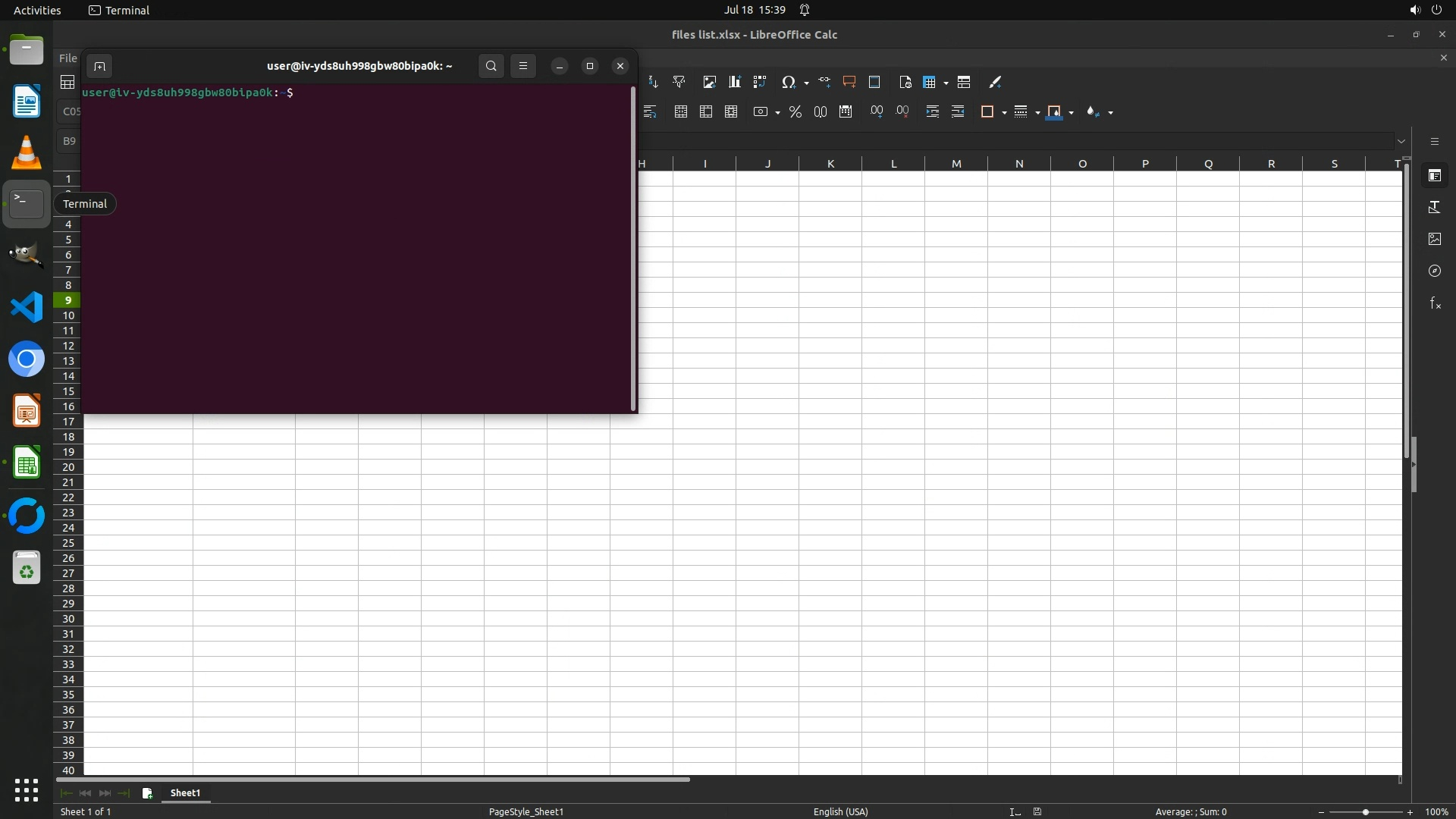The width and height of the screenshot is (1456, 819).
Task: Insert a chart using the toolbar icon
Action: (734, 83)
